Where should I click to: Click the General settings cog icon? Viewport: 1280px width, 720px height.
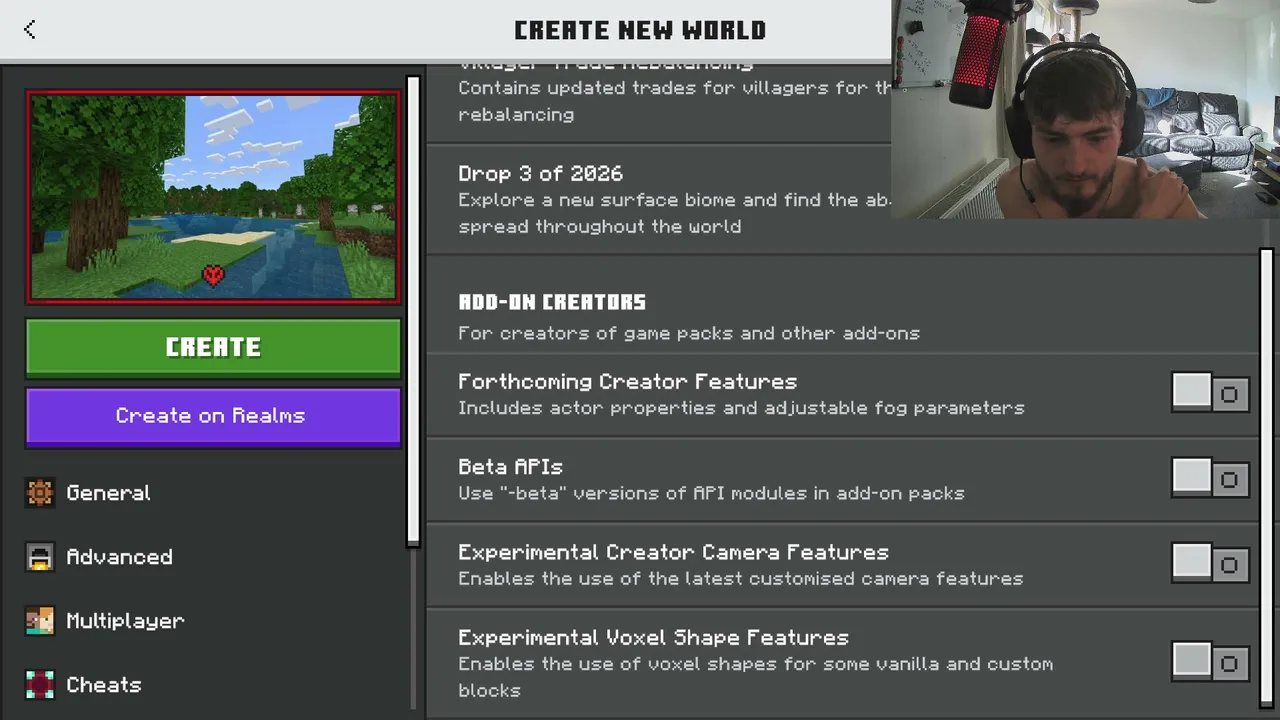click(x=40, y=493)
